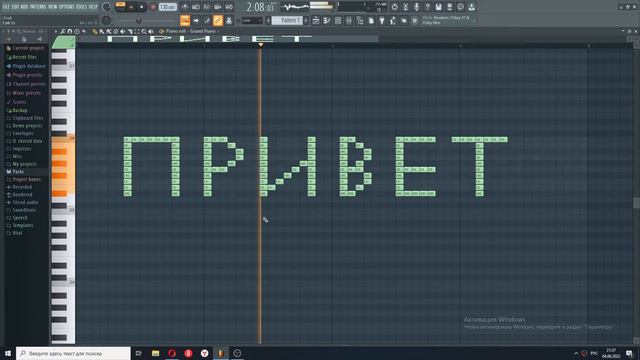
Task: Toggle the piano roll magnet snap icon
Action: [x=70, y=31]
